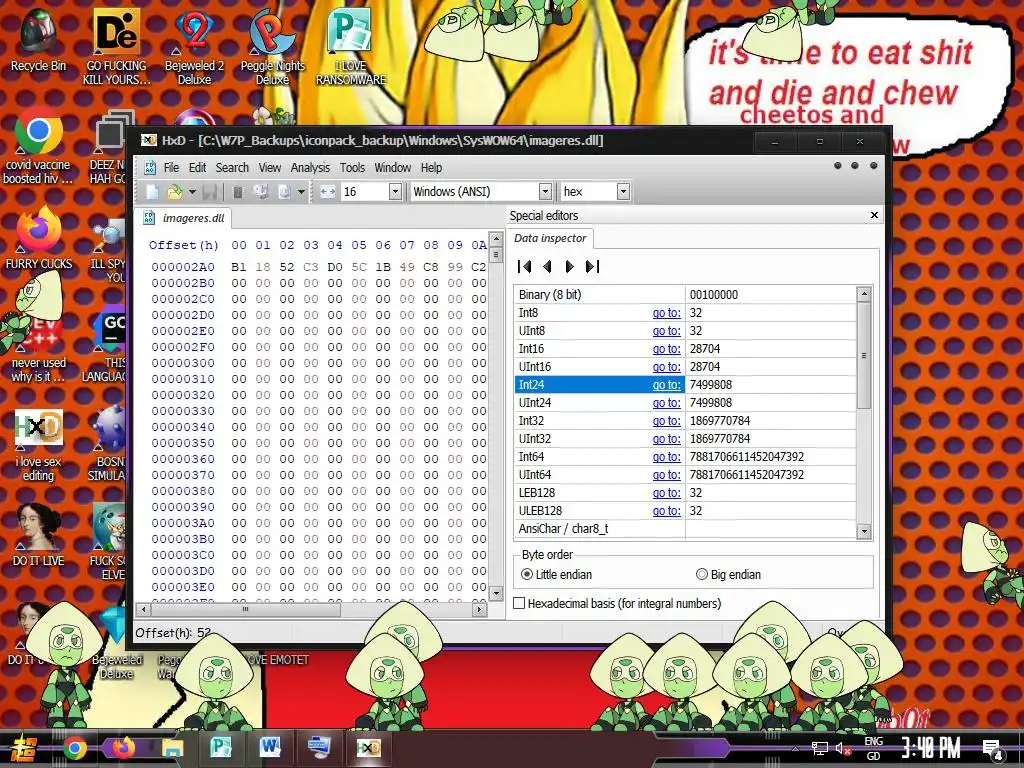
Task: Click go to link for Int8
Action: click(x=666, y=313)
